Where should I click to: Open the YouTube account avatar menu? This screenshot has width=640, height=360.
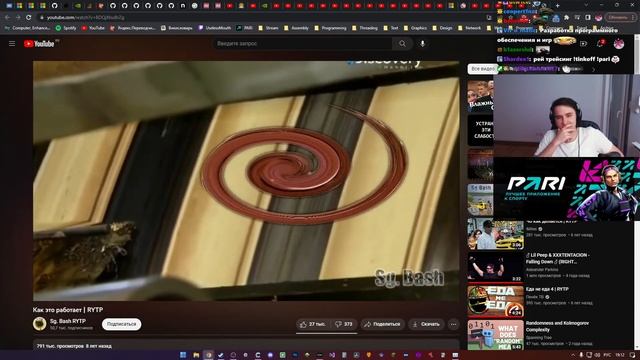pyautogui.click(x=619, y=44)
